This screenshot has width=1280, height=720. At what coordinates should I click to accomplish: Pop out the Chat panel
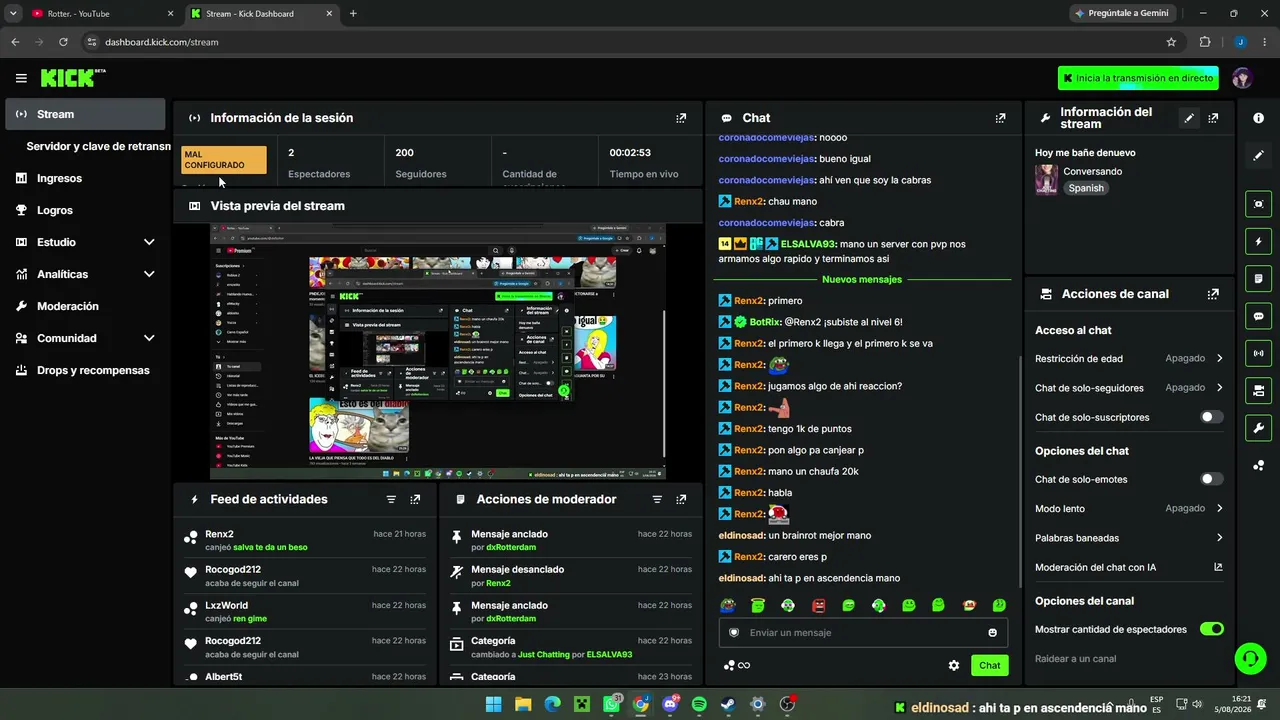(1000, 118)
